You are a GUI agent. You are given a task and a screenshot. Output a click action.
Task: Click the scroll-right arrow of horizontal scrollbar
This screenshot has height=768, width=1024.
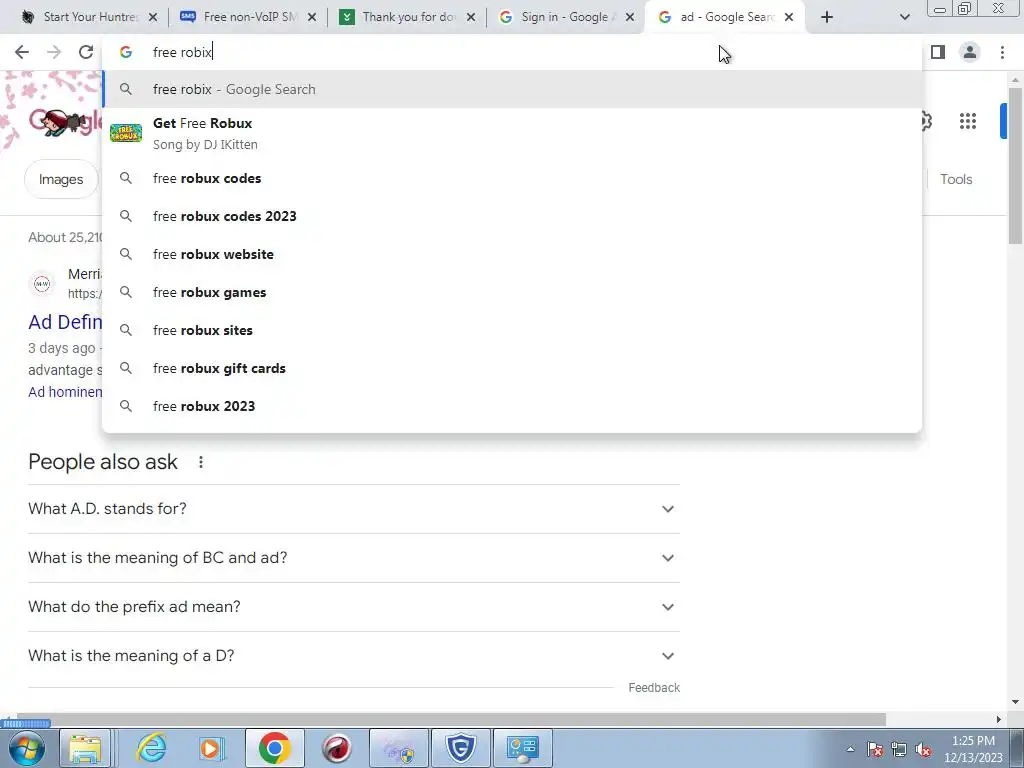coord(998,719)
